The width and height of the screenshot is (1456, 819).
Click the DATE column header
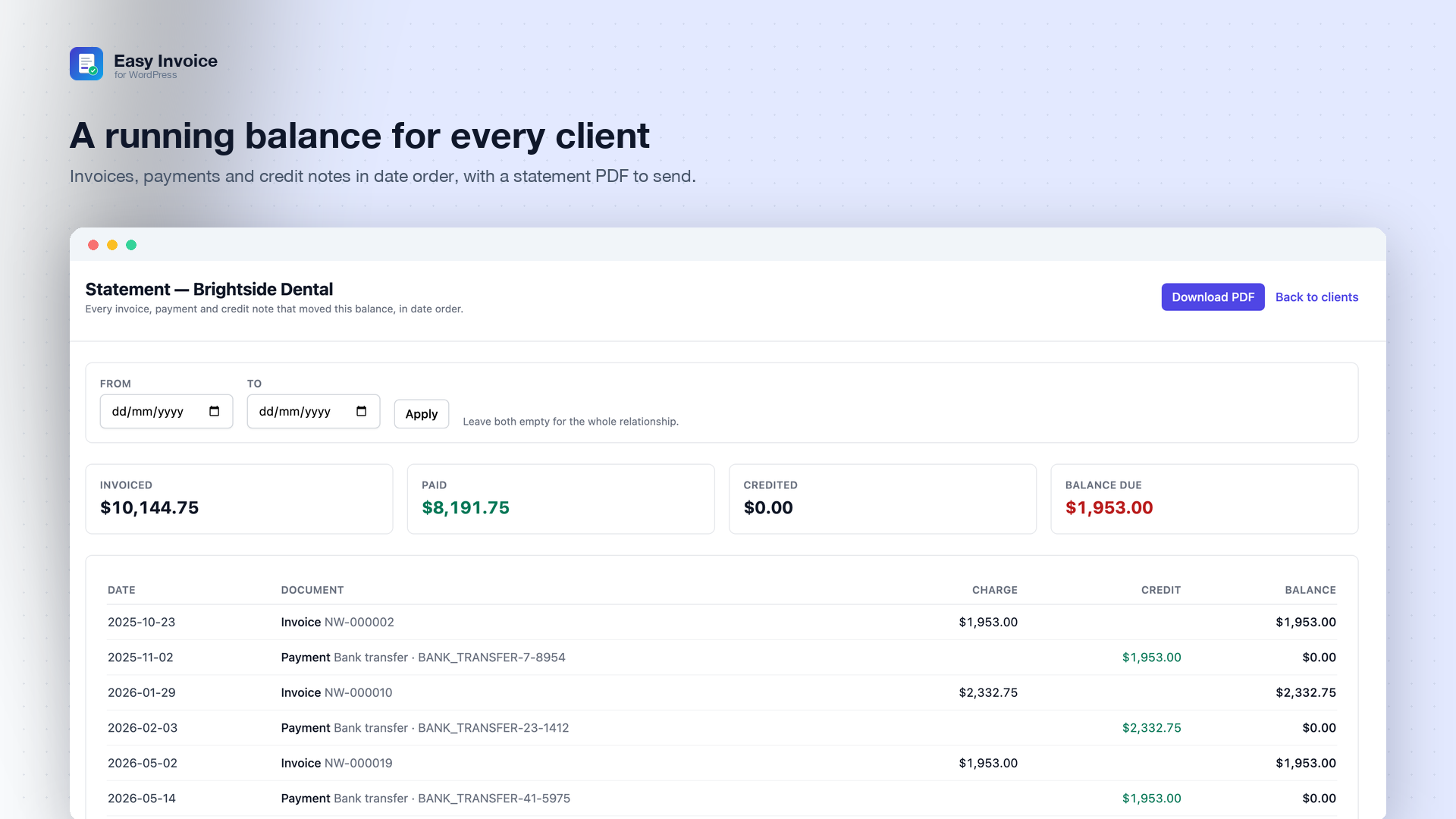coord(121,590)
